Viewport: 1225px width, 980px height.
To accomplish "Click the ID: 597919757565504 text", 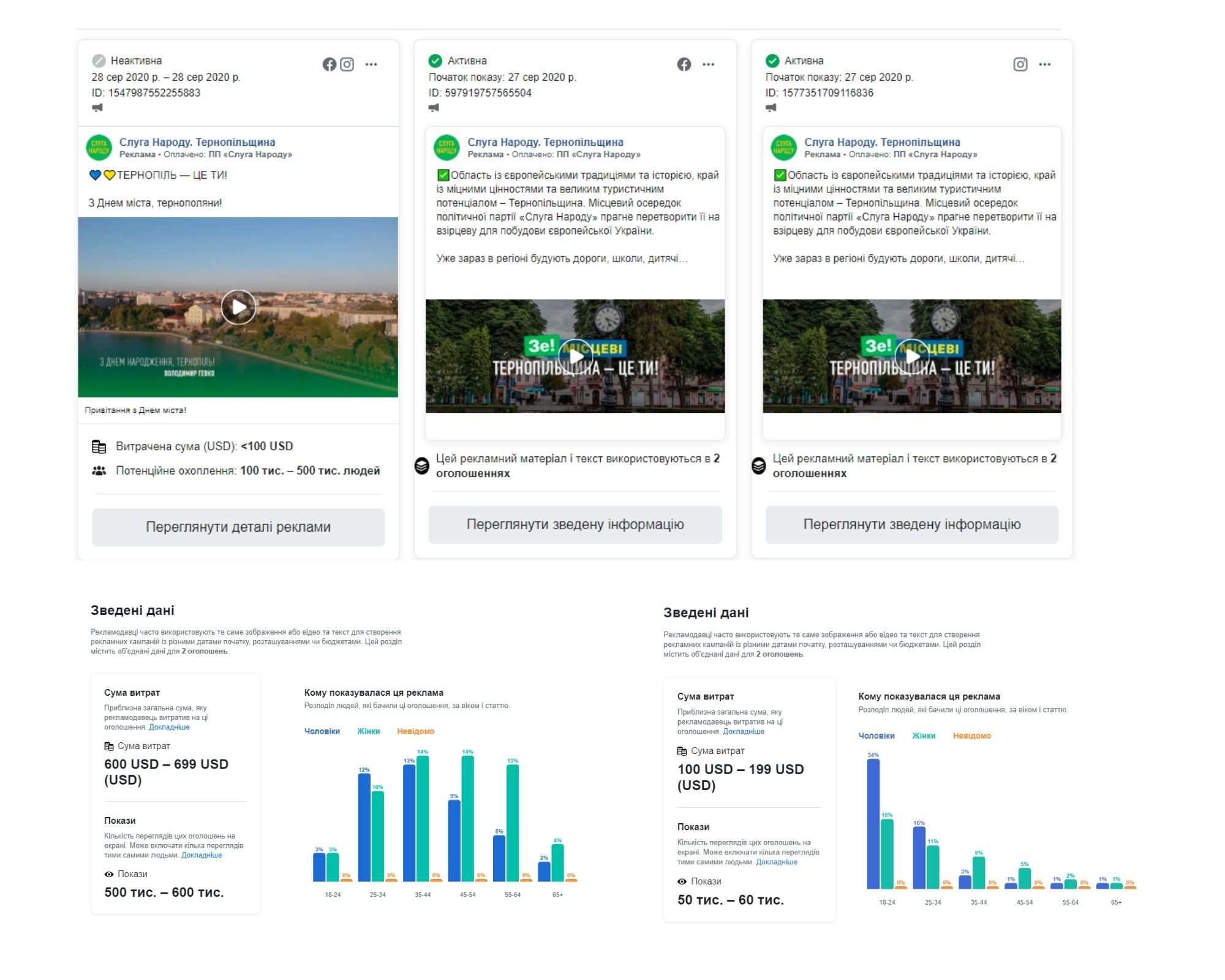I will click(x=480, y=93).
